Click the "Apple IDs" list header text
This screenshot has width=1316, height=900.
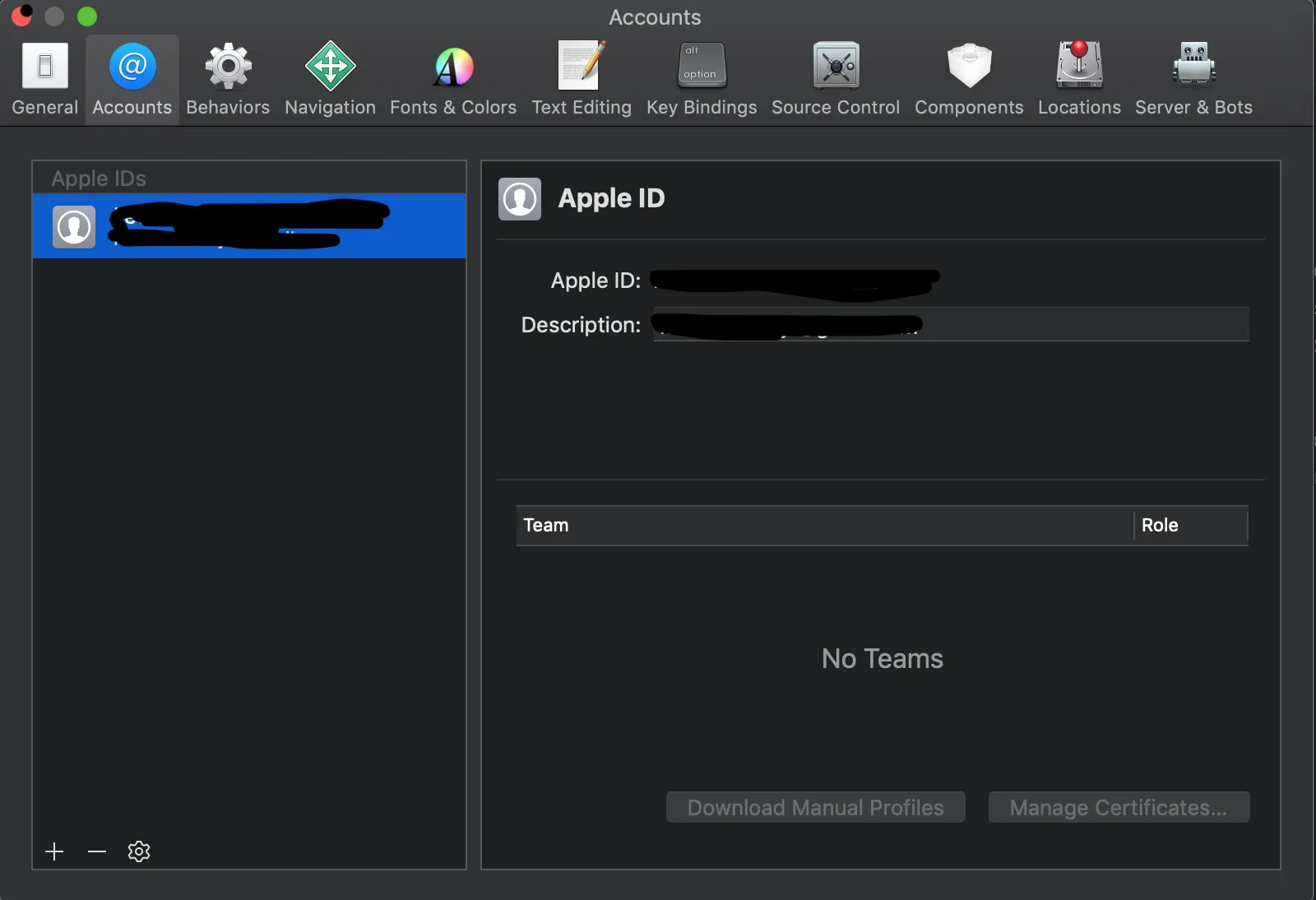pos(99,179)
